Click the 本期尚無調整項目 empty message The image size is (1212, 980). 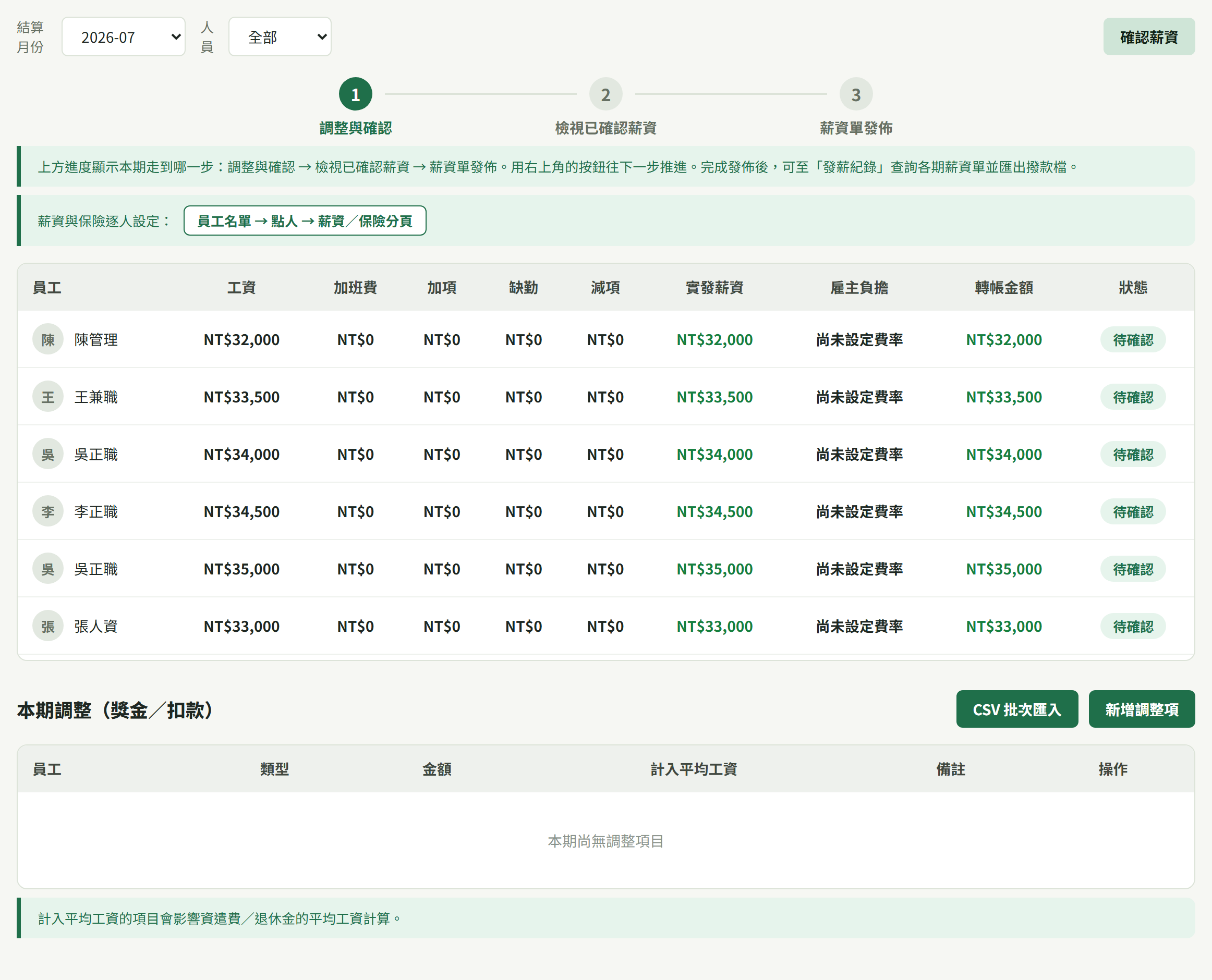coord(605,841)
